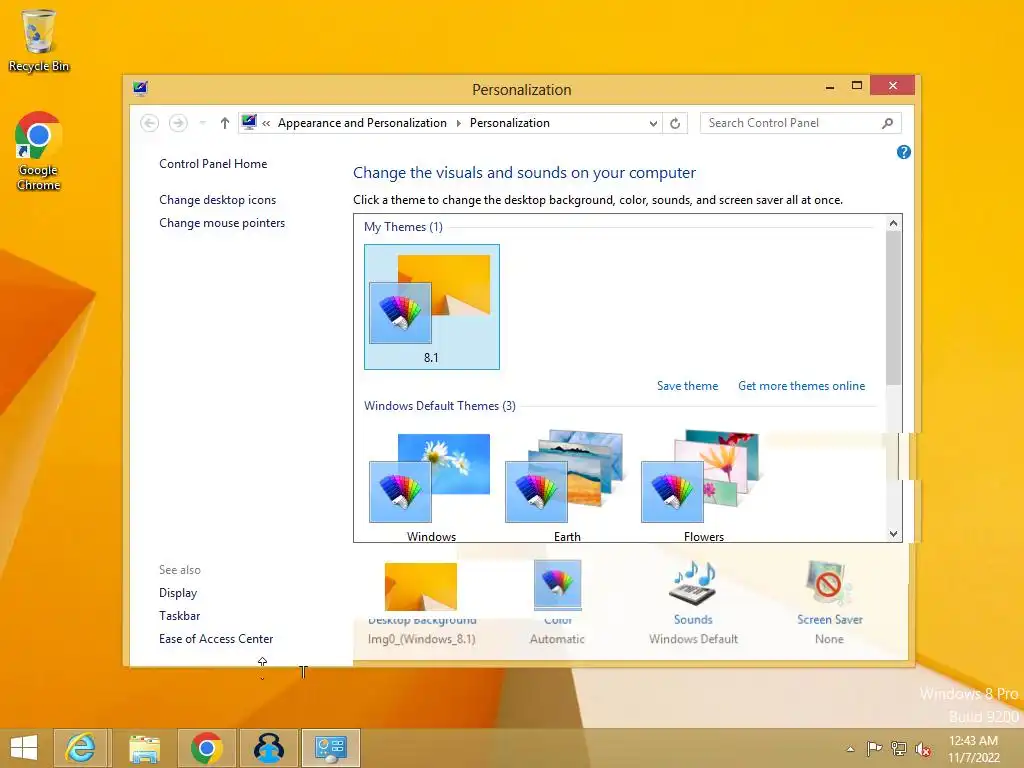
Task: Click the Search Control Panel field
Action: [801, 123]
